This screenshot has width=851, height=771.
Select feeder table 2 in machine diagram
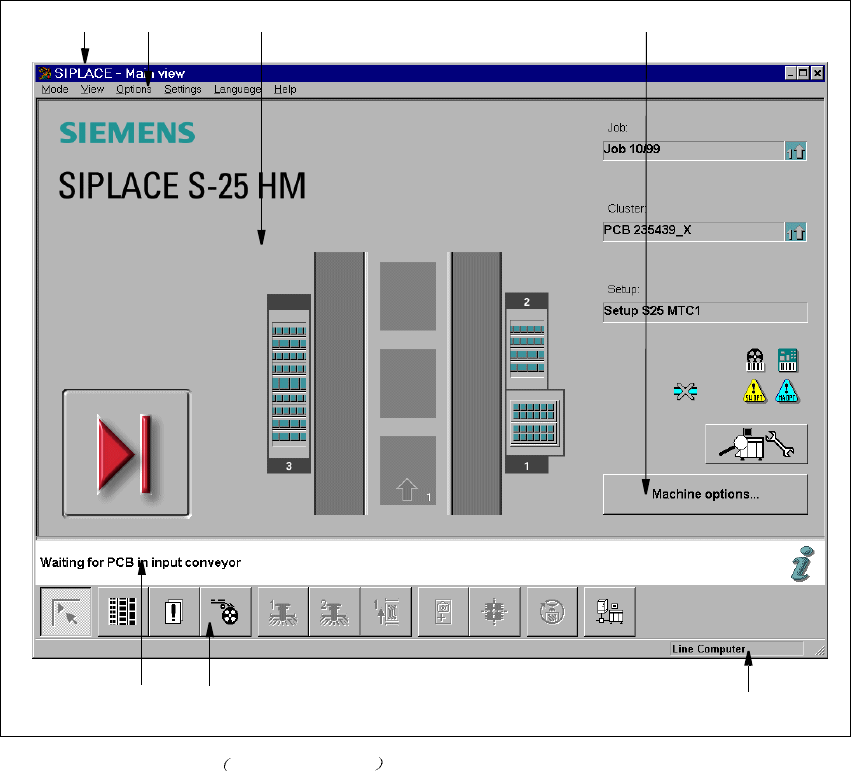pos(526,341)
